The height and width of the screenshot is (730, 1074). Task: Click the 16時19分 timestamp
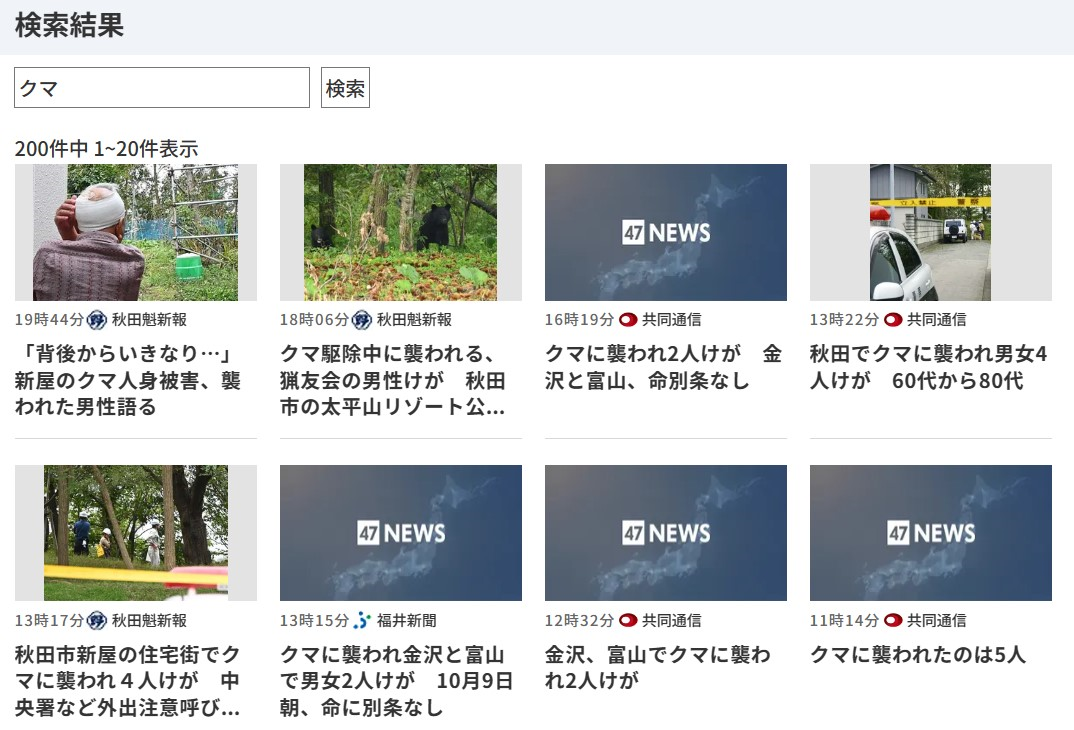pos(579,320)
